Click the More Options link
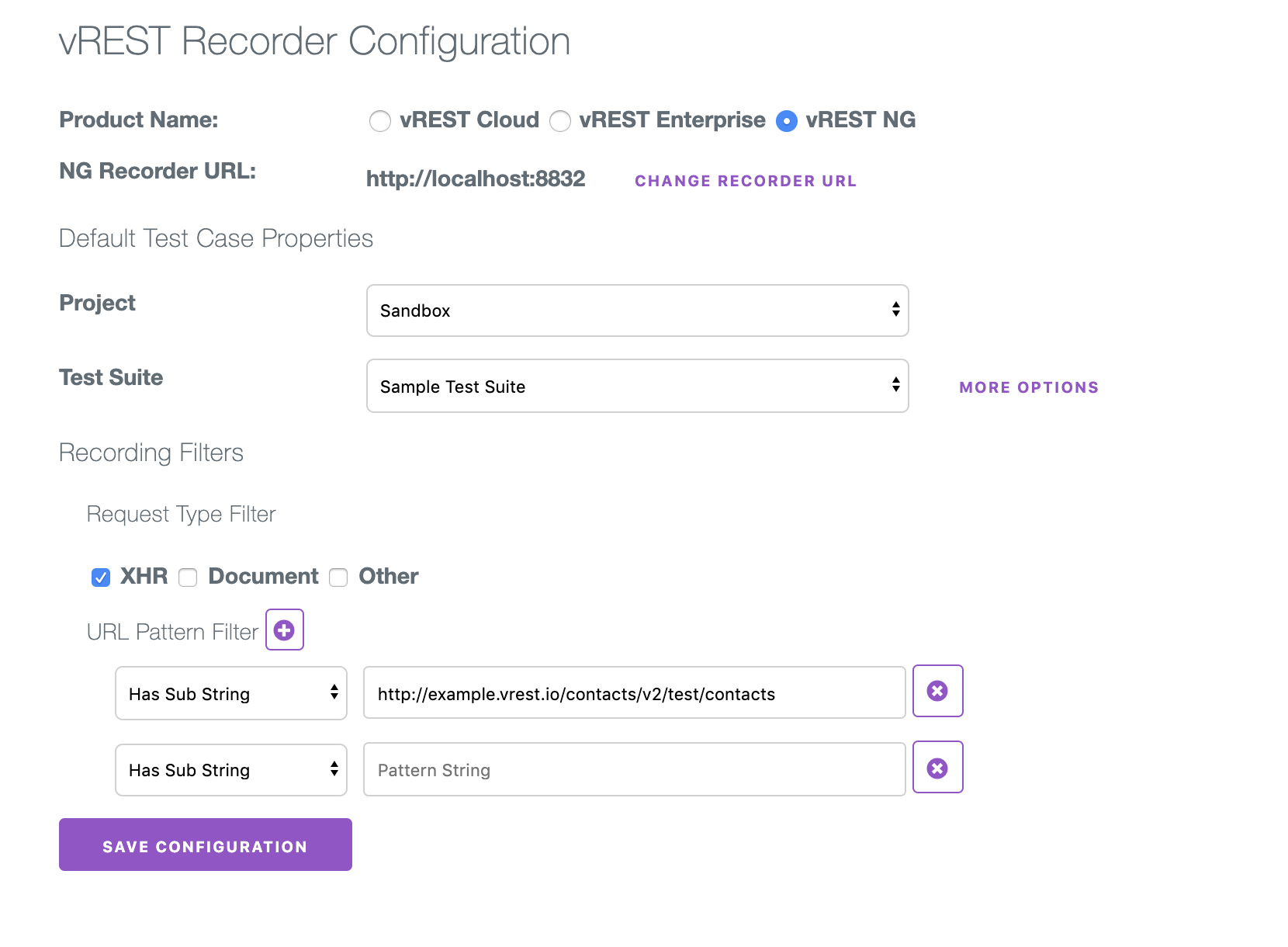Viewport: 1288px width, 947px height. tap(1029, 387)
